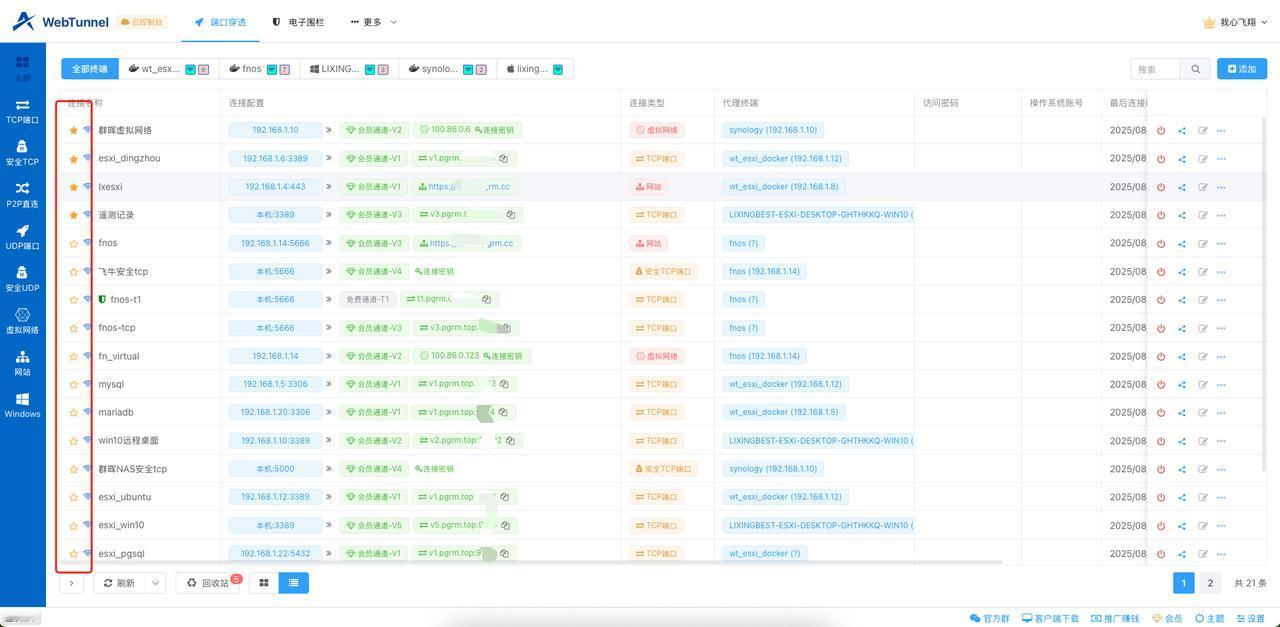1280x627 pixels.
Task: Click the 刷新 button
Action: point(119,583)
